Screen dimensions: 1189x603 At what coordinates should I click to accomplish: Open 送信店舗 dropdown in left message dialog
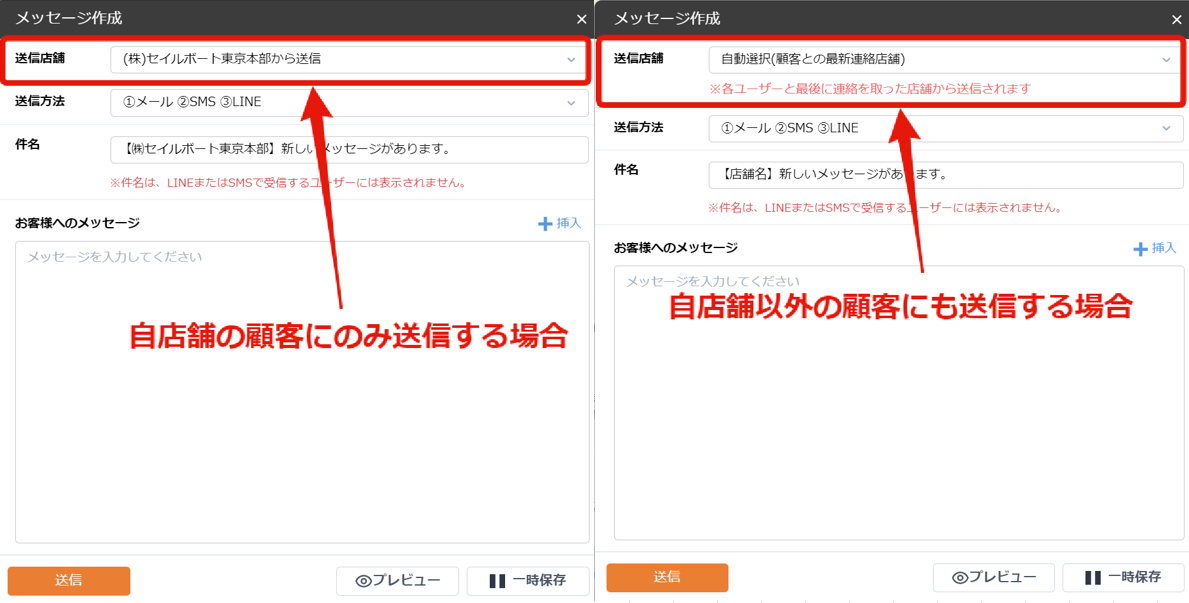pos(349,59)
